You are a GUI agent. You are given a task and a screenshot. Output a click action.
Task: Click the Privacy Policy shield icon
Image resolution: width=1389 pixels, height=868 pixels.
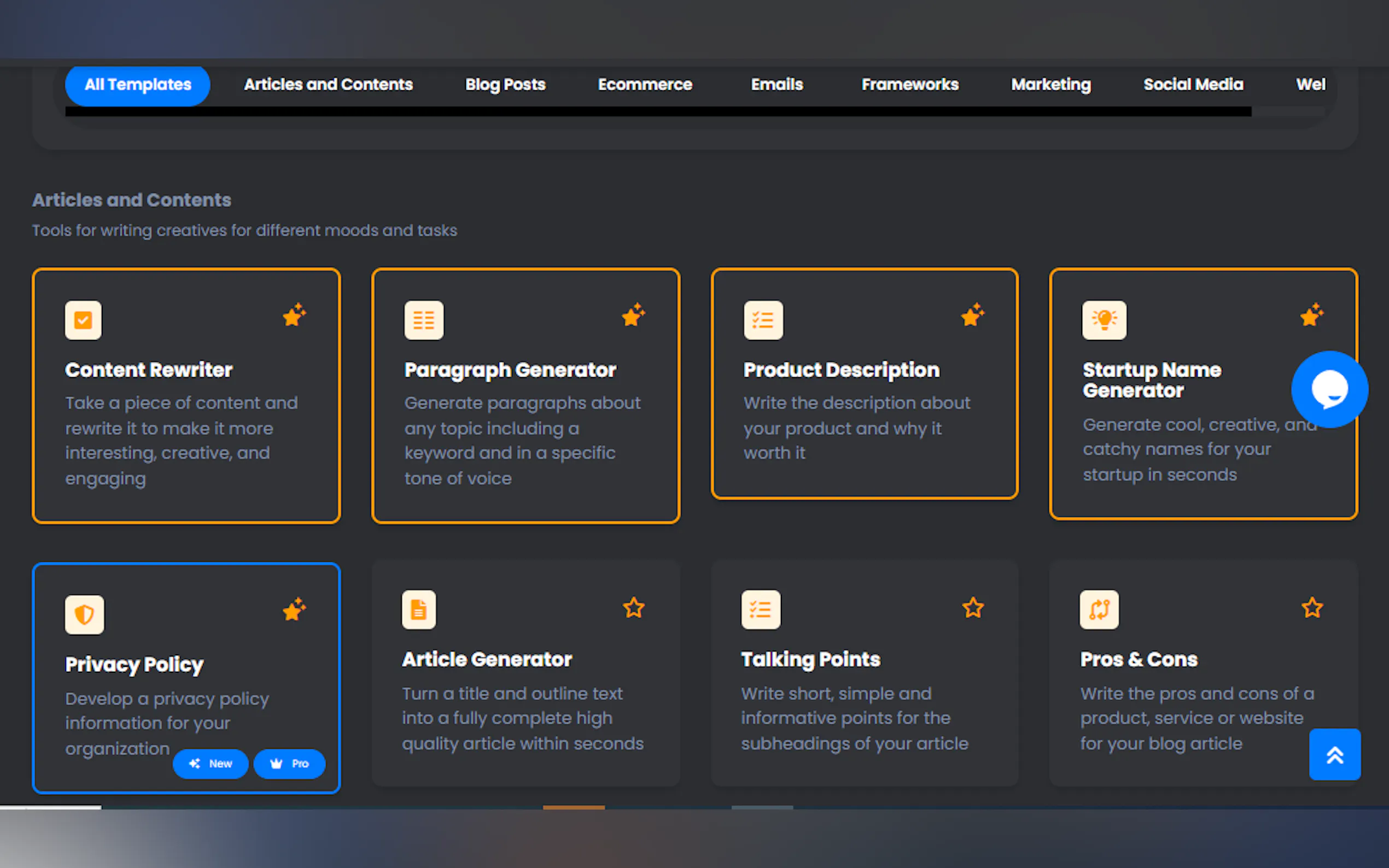point(84,614)
